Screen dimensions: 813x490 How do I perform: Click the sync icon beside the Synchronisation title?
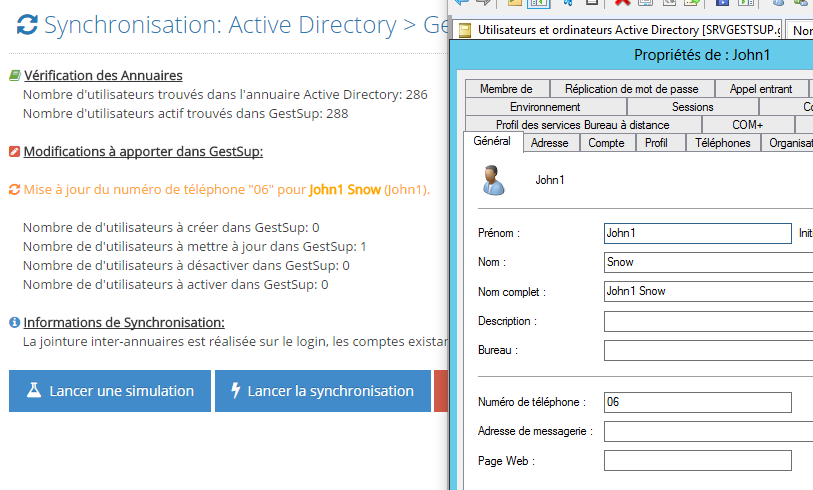point(27,25)
